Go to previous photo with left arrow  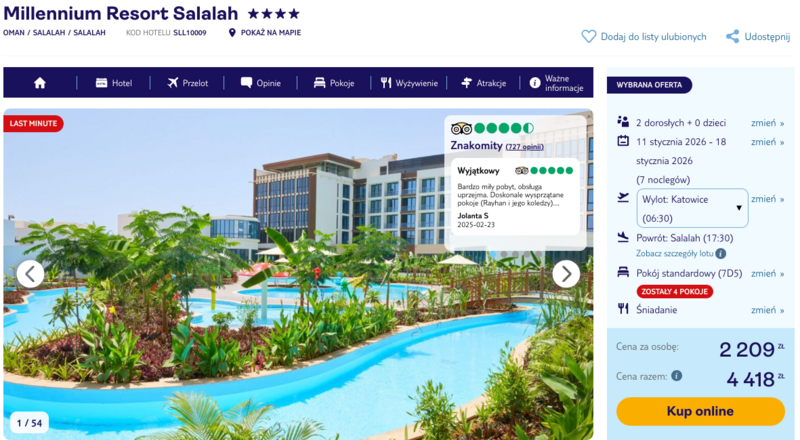coord(31,274)
